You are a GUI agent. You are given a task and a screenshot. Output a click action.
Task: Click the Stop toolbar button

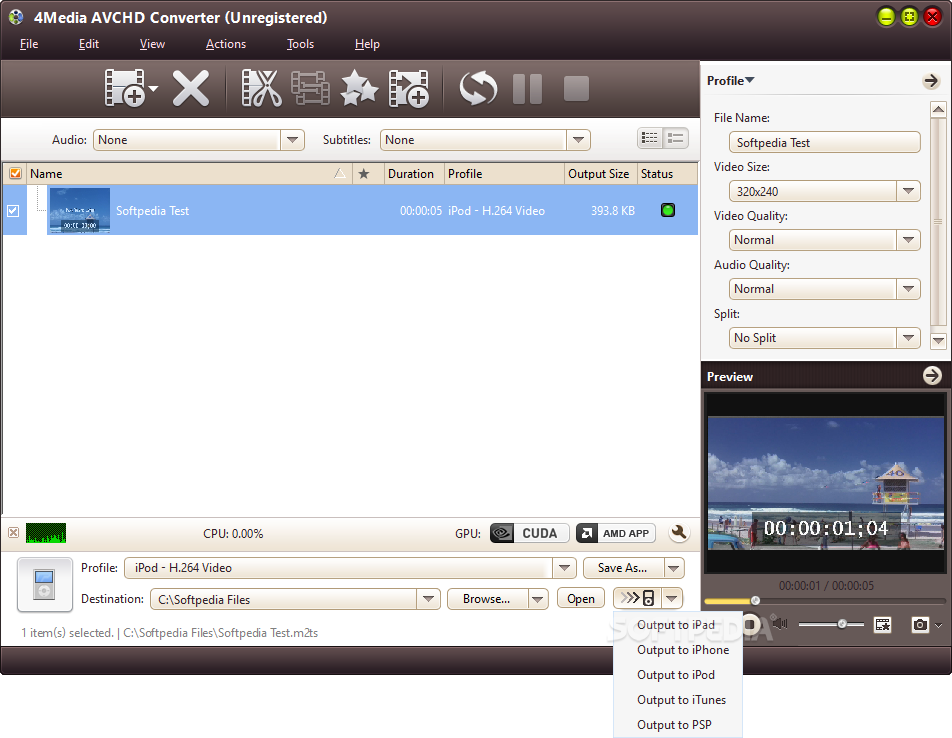(x=576, y=89)
